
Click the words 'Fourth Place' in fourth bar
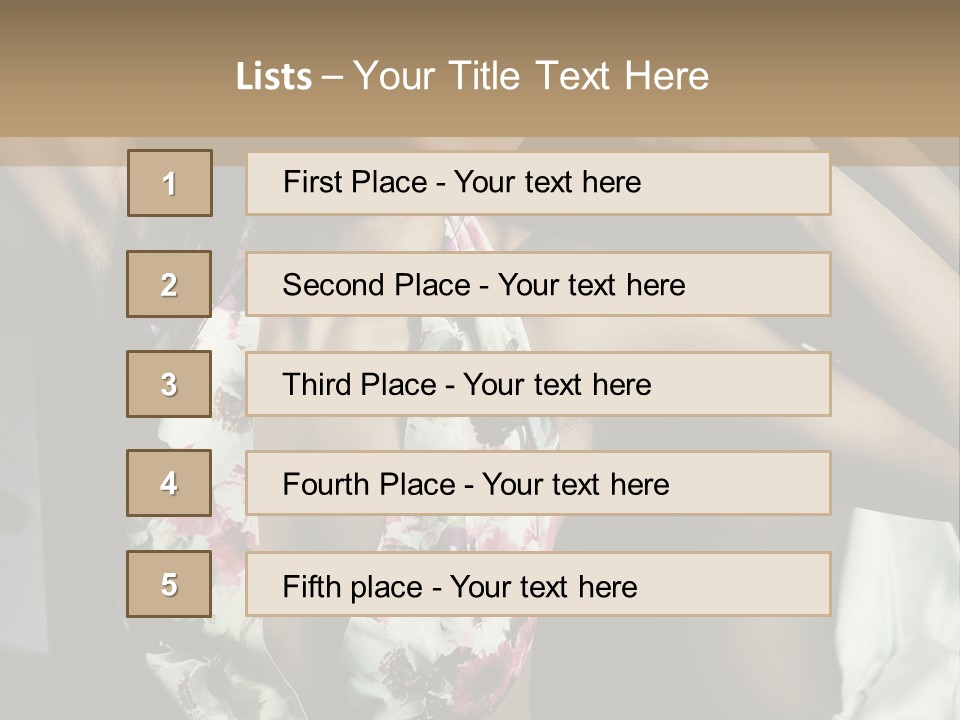pos(369,484)
